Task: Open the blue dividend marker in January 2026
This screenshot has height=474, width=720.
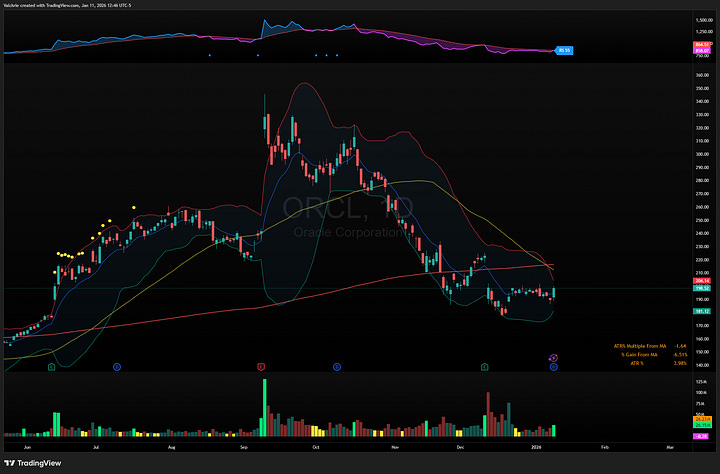Action: (x=553, y=367)
